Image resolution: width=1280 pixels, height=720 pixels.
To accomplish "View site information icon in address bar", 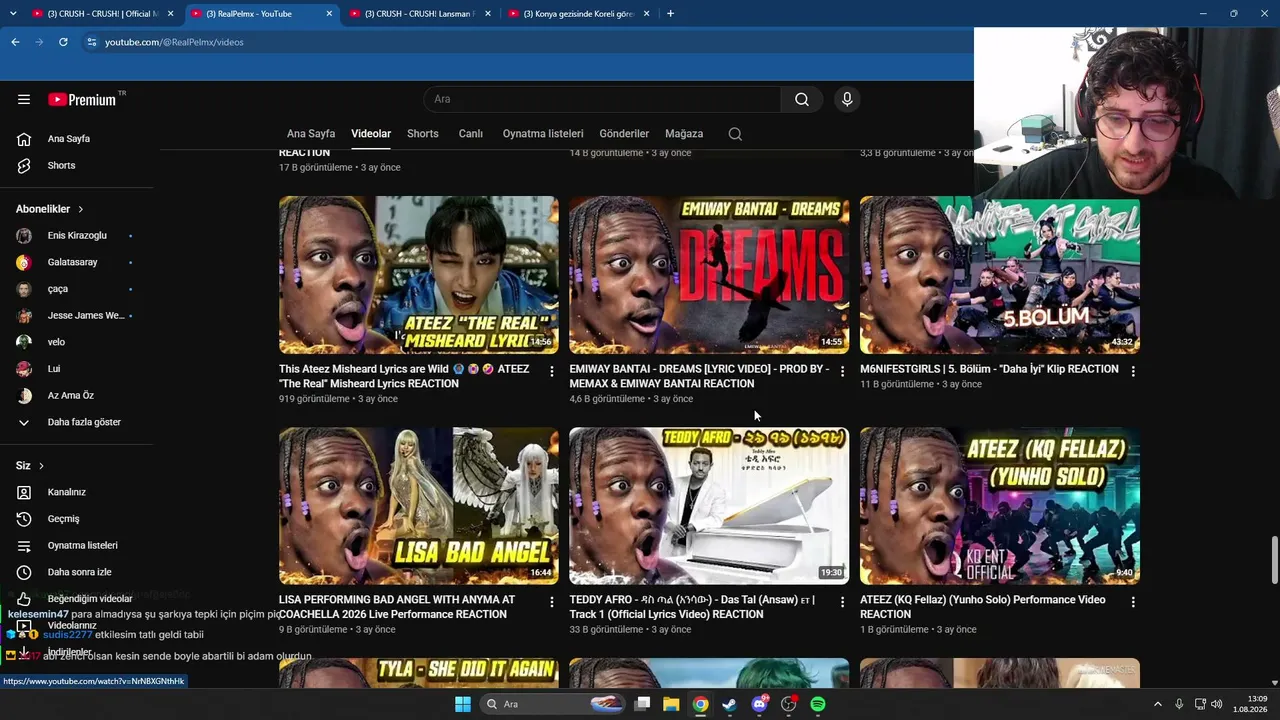I will tap(92, 42).
